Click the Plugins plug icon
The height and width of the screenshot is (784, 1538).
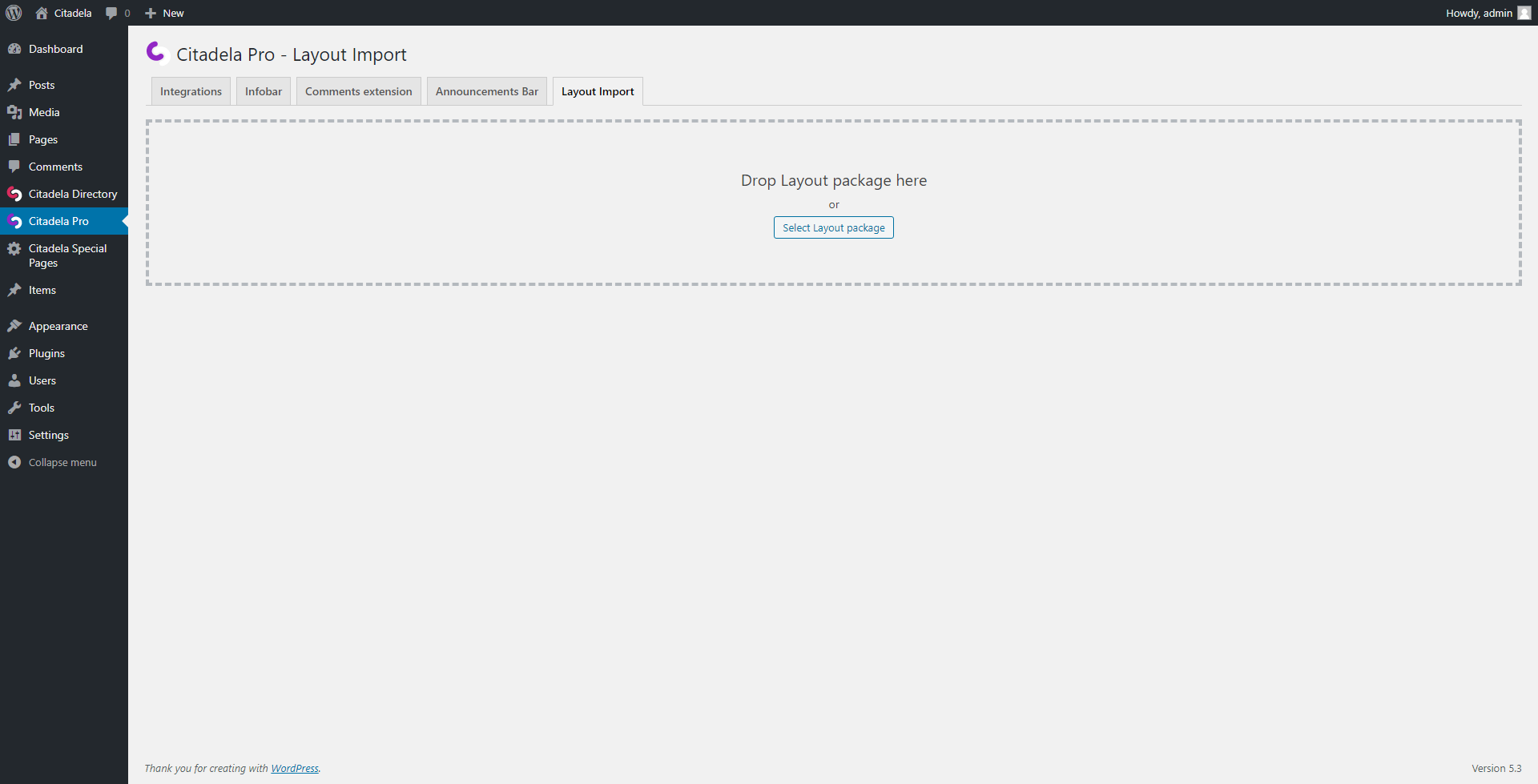[x=14, y=353]
